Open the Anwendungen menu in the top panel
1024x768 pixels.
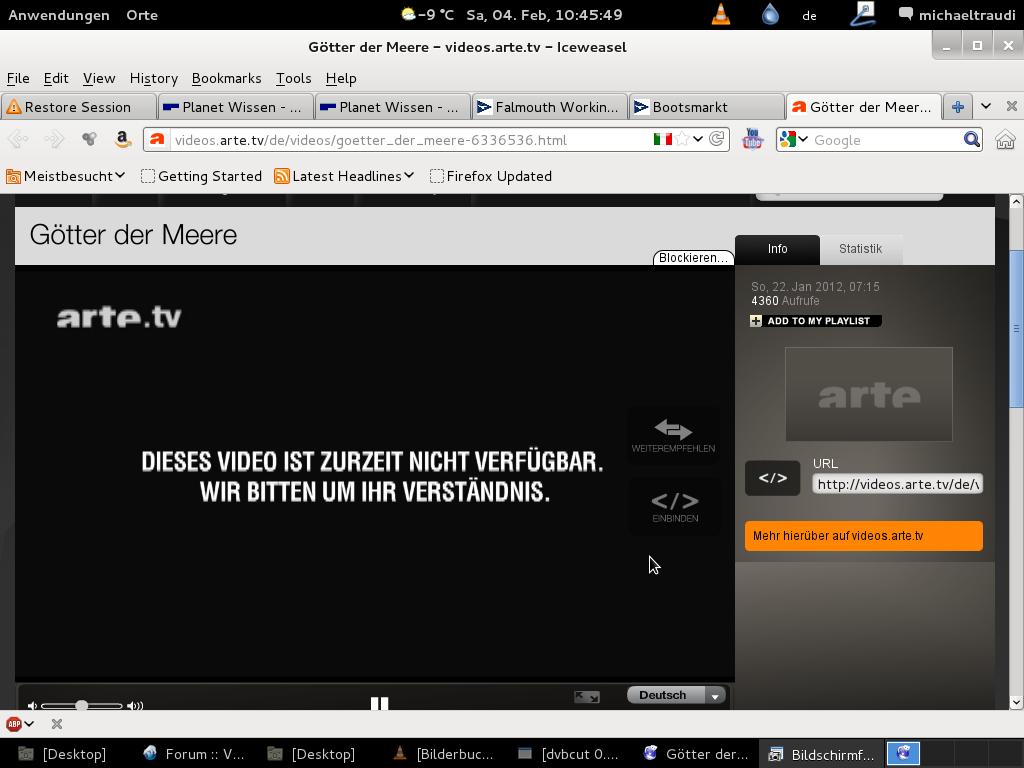click(x=59, y=14)
